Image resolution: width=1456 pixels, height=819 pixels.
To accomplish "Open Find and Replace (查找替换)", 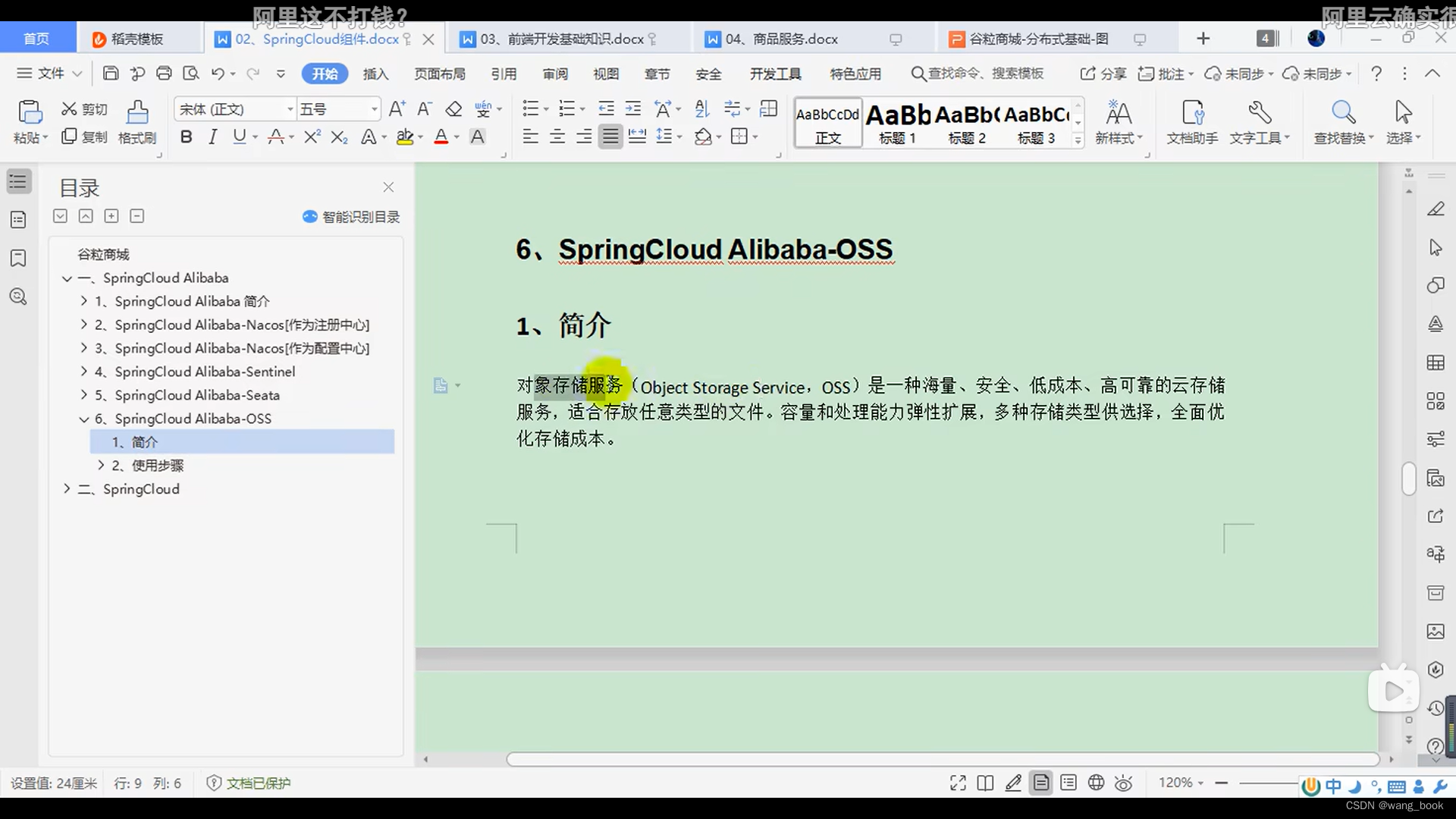I will click(x=1343, y=122).
